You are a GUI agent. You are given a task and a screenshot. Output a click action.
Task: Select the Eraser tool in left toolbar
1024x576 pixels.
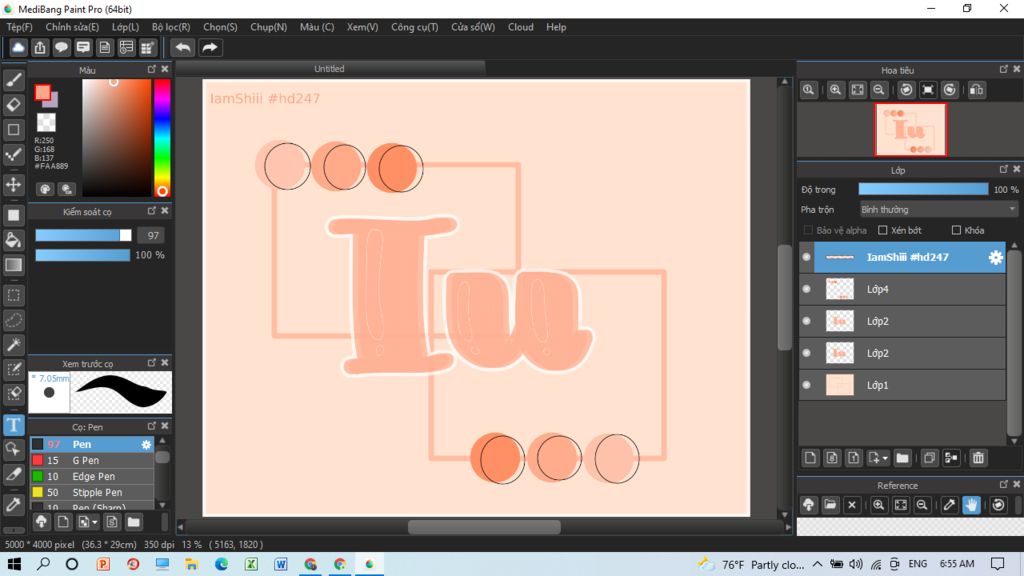[14, 104]
